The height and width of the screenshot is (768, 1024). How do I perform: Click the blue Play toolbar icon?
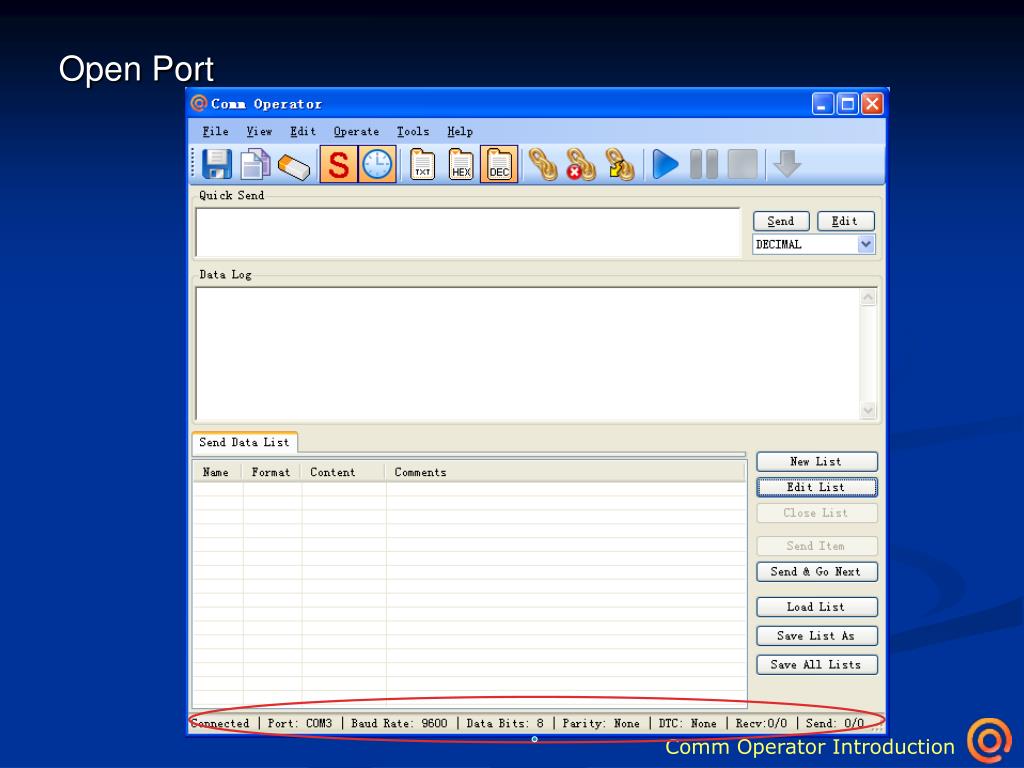click(x=665, y=164)
